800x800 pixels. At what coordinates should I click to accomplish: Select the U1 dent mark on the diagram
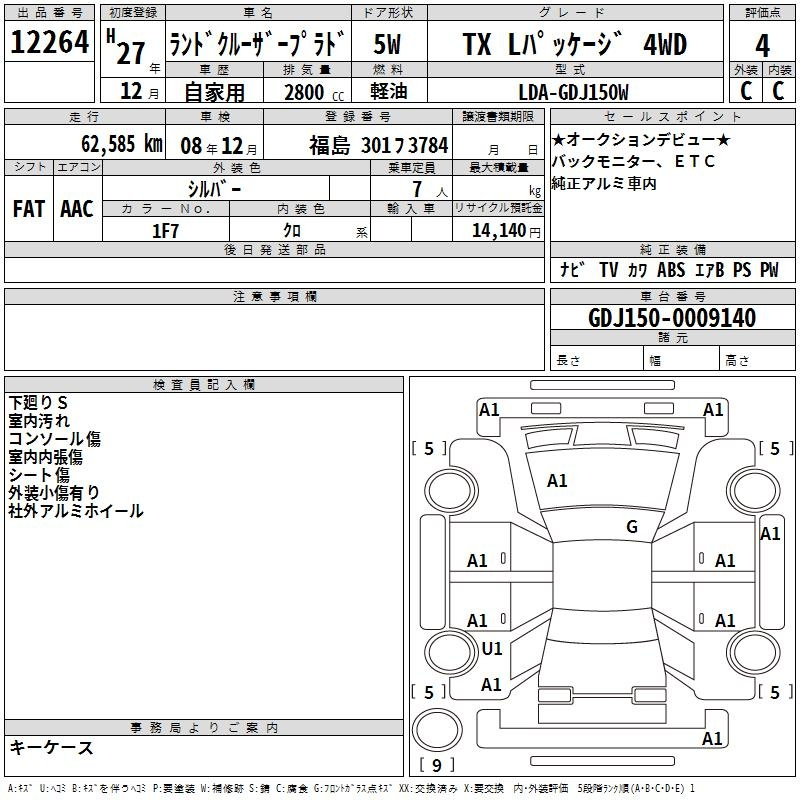492,649
